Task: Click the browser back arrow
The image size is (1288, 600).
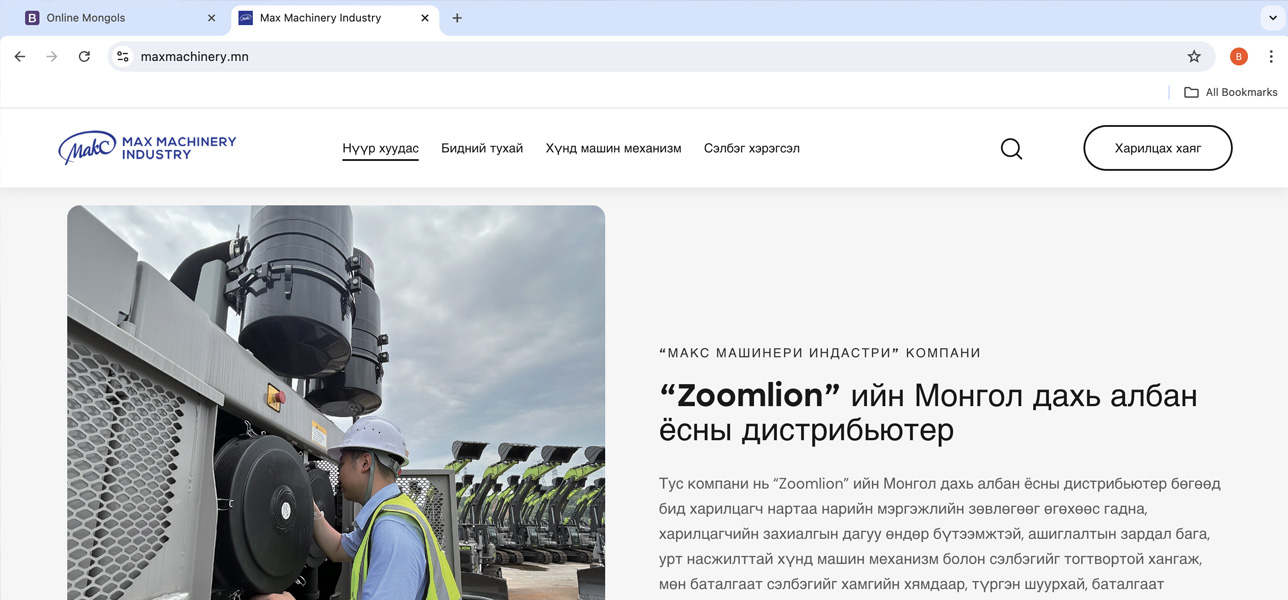Action: [20, 57]
